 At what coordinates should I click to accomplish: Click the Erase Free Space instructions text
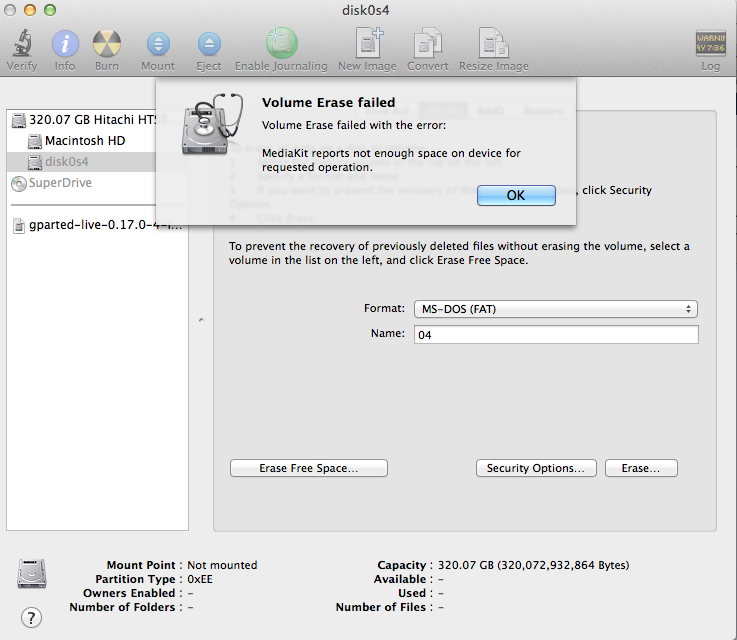pos(459,253)
